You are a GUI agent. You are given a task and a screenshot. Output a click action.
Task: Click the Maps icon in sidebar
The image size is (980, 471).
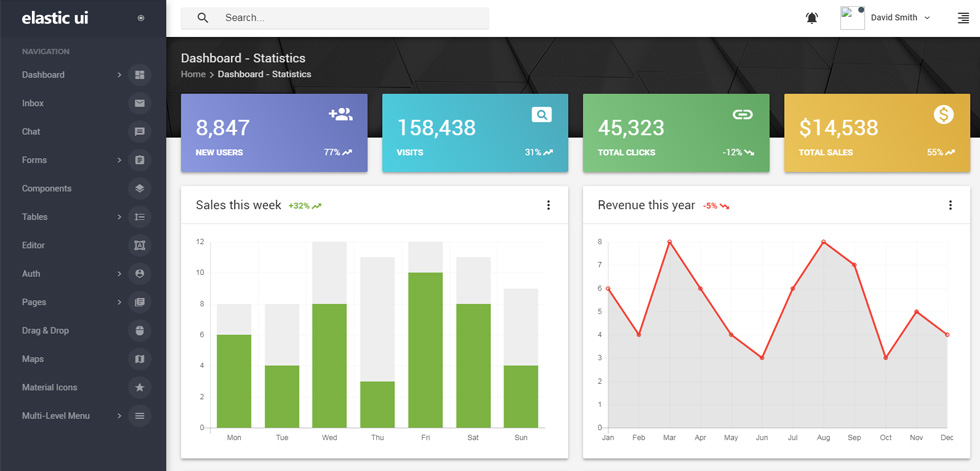139,359
